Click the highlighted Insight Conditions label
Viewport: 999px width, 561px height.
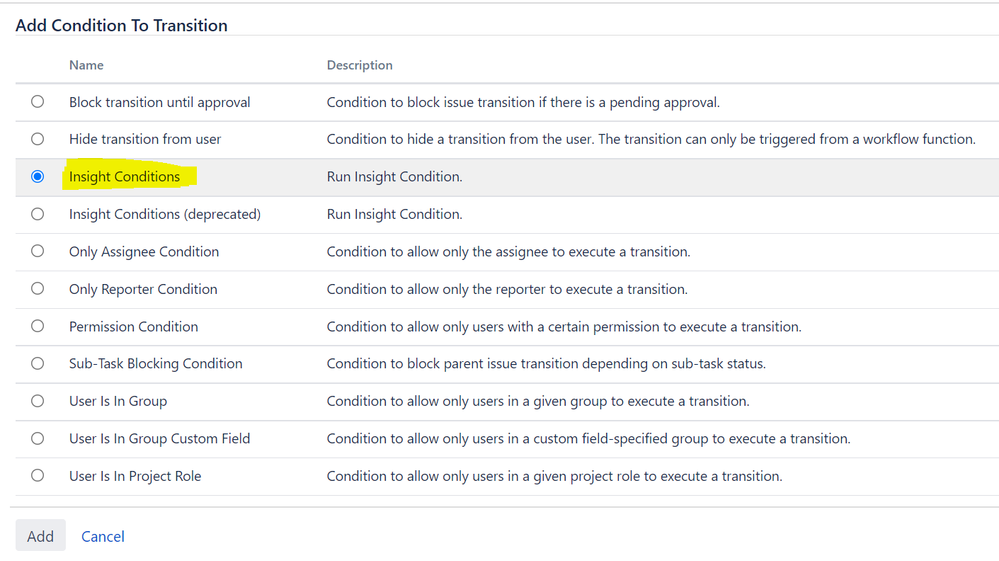click(x=125, y=177)
